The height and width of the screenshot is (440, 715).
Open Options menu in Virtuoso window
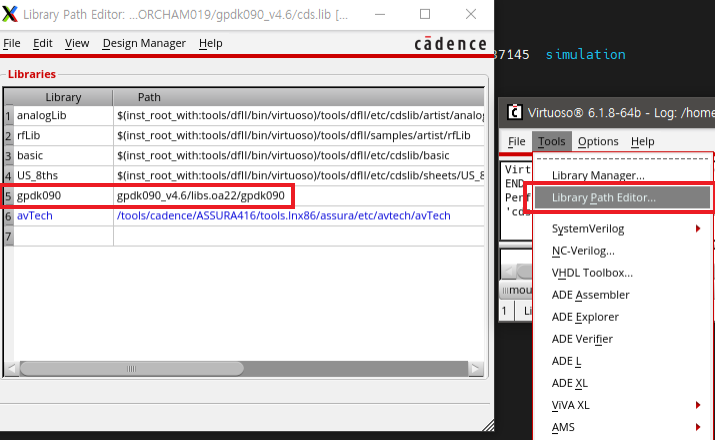pos(598,141)
